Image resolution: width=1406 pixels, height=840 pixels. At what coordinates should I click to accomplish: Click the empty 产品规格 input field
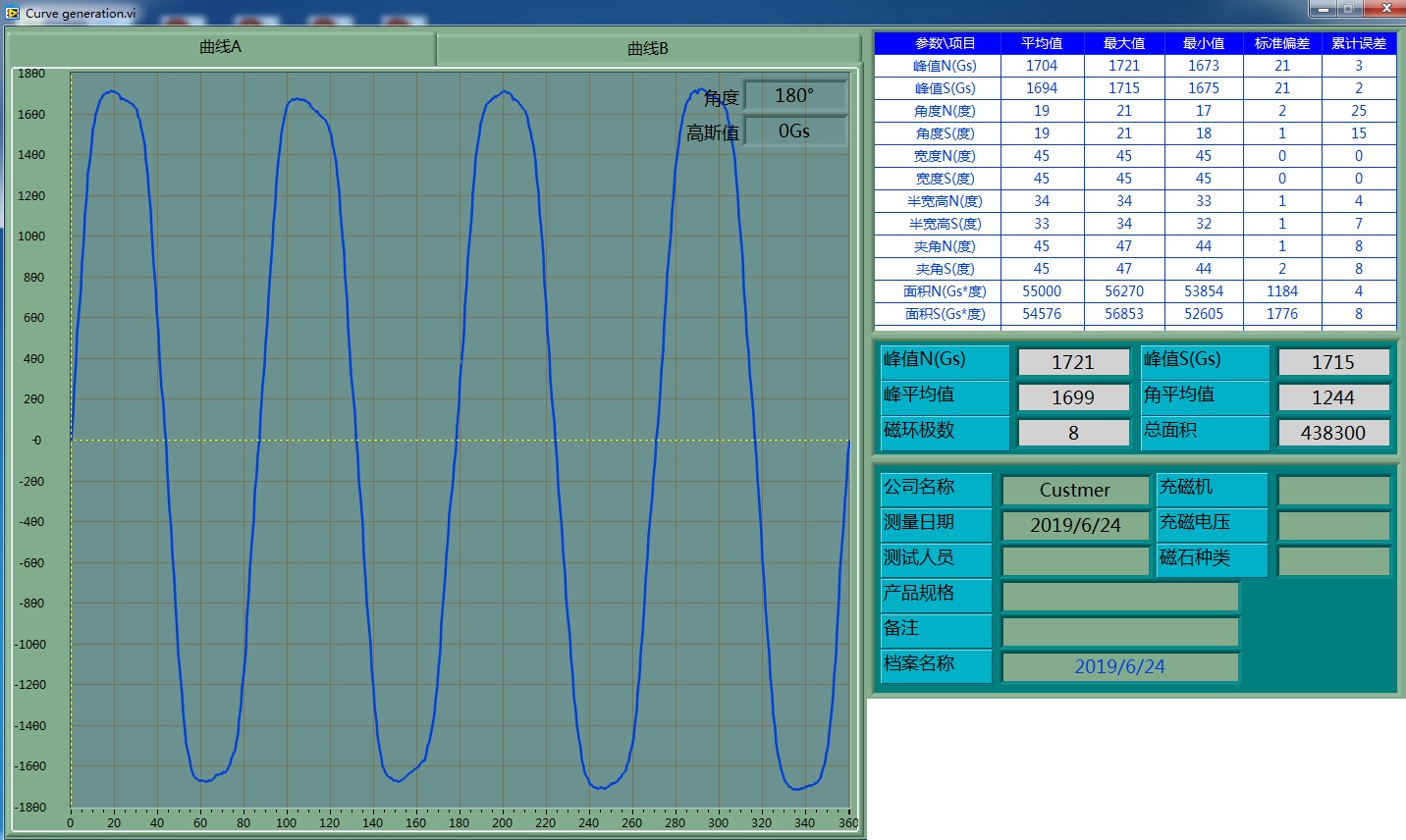click(1120, 596)
